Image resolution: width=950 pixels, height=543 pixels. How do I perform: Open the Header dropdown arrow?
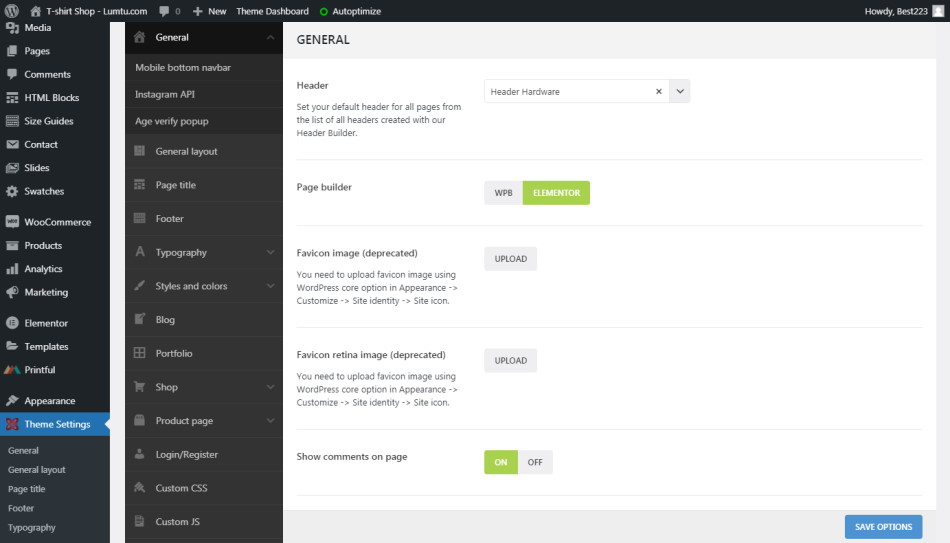pyautogui.click(x=680, y=91)
